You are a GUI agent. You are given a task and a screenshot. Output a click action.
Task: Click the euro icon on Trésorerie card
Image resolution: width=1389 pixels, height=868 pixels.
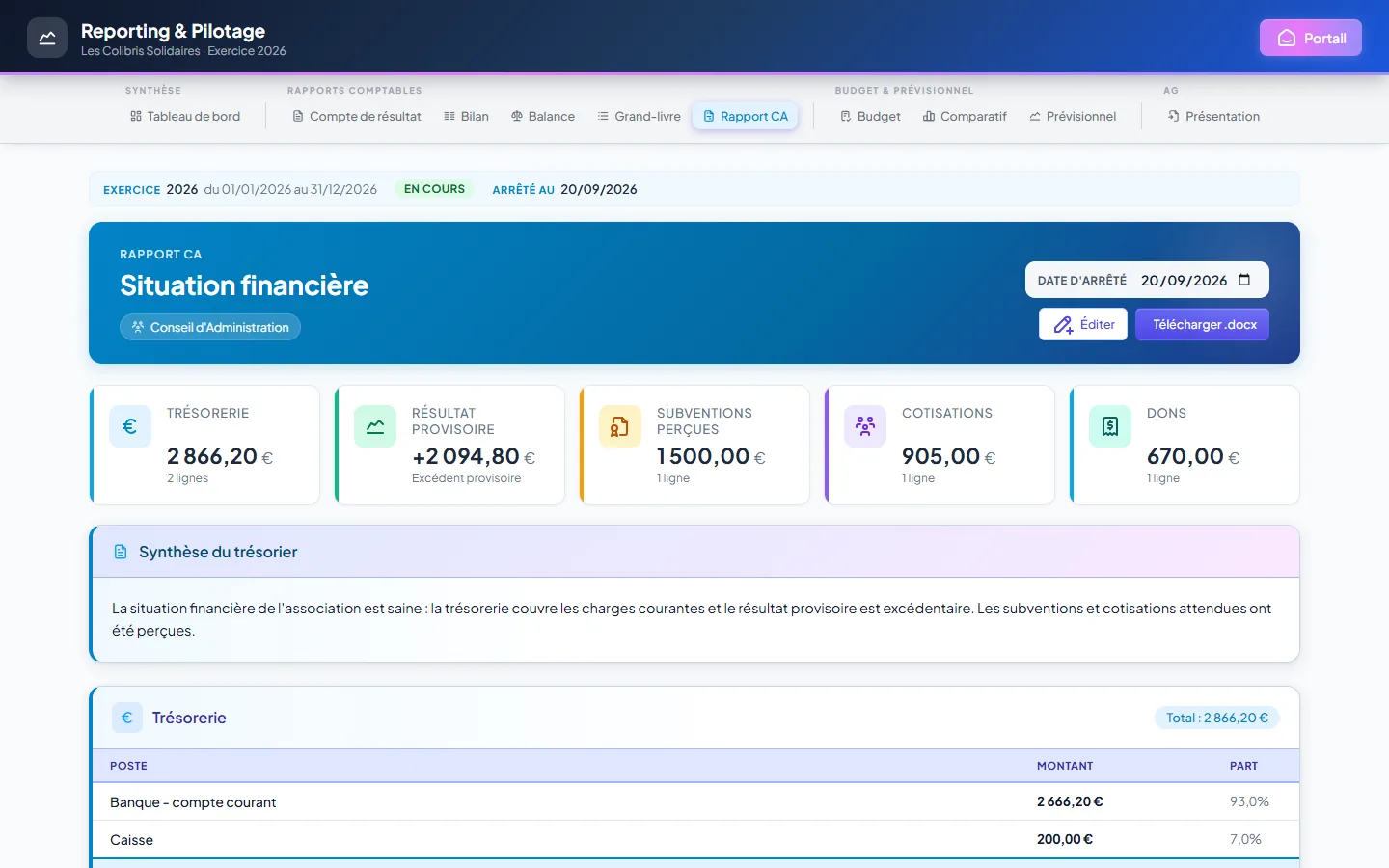coord(130,426)
